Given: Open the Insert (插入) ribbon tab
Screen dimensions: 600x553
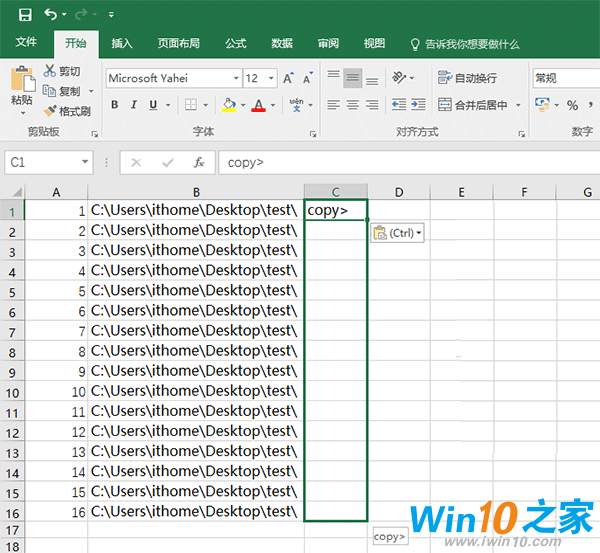Looking at the screenshot, I should point(122,43).
